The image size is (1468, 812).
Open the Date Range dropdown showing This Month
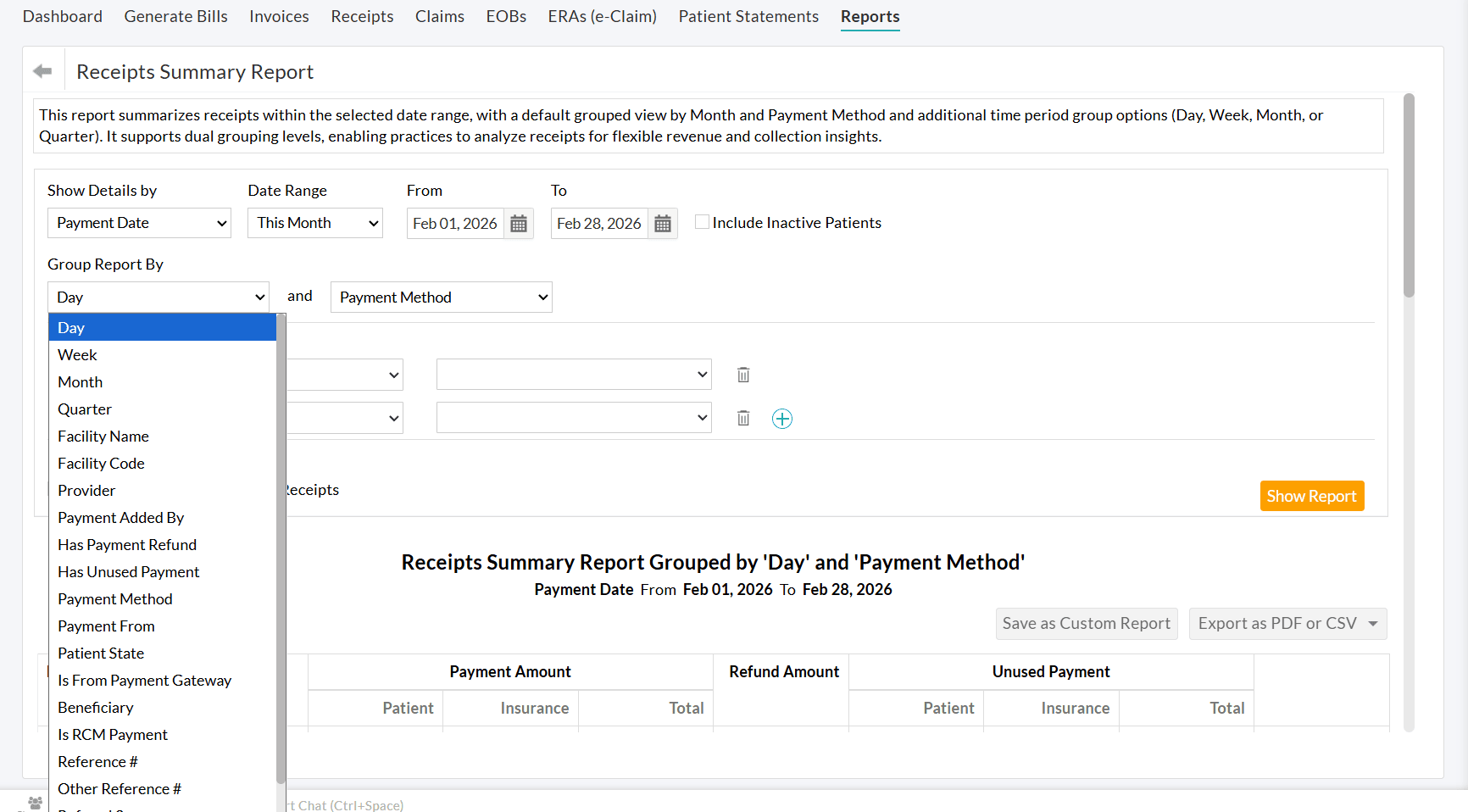[x=314, y=223]
